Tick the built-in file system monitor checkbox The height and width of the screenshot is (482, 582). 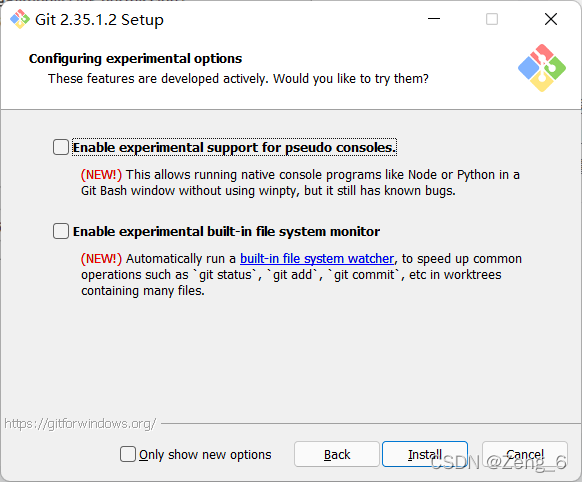pyautogui.click(x=61, y=231)
